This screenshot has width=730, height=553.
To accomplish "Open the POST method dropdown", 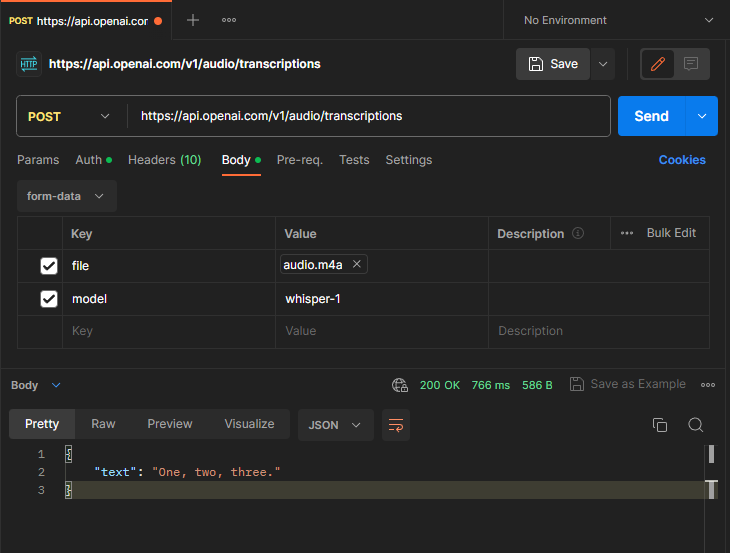I will tap(69, 116).
